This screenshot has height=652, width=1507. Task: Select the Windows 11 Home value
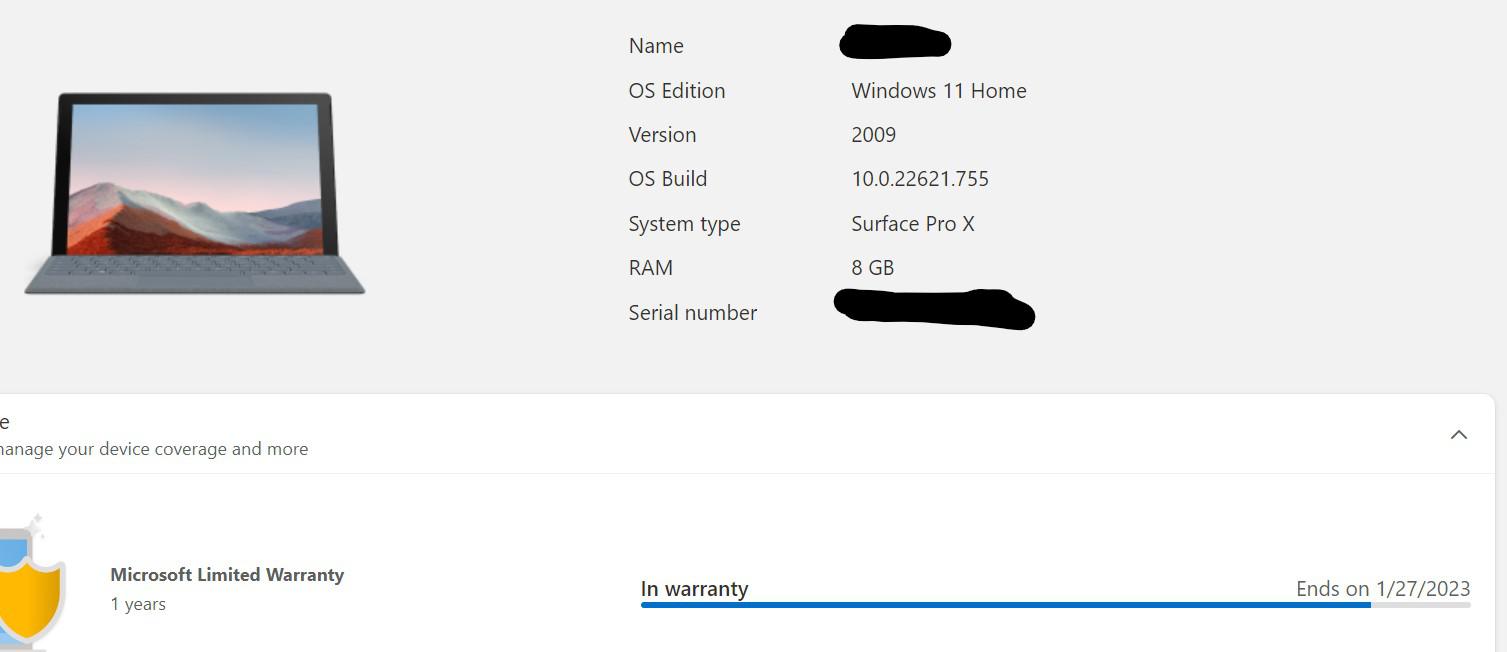point(939,91)
